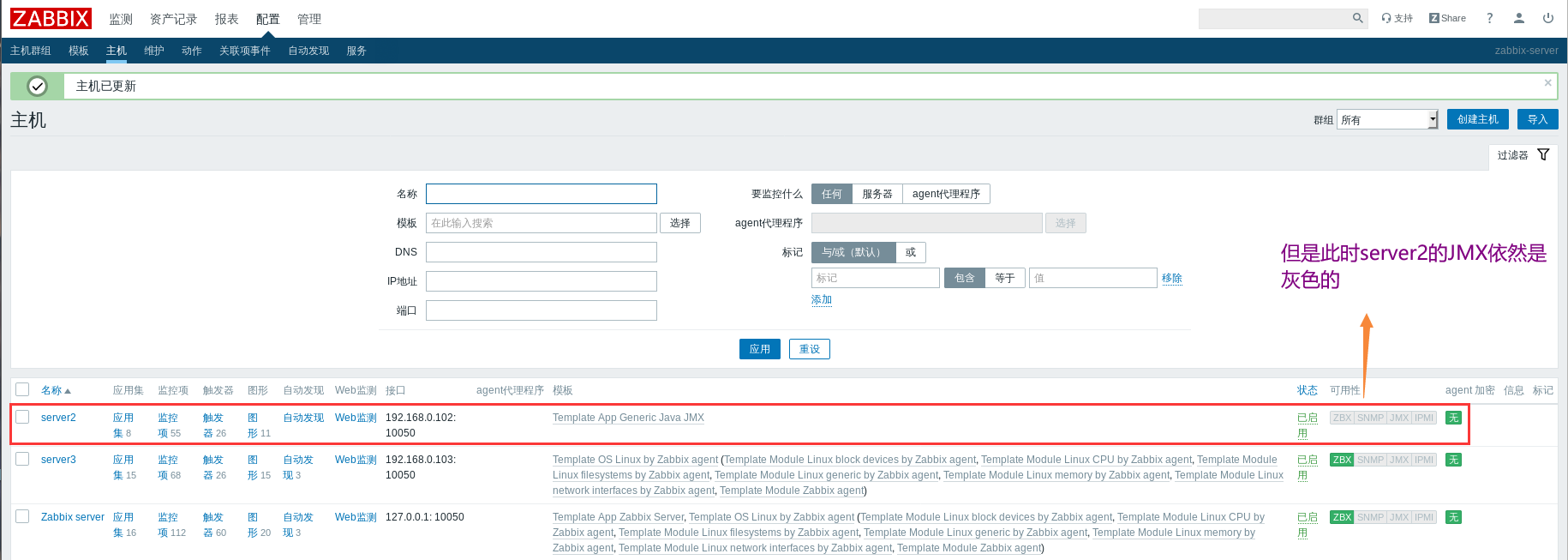Viewport: 1568px width, 560px height.
Task: Click server2 green encryption badge
Action: 1453,418
